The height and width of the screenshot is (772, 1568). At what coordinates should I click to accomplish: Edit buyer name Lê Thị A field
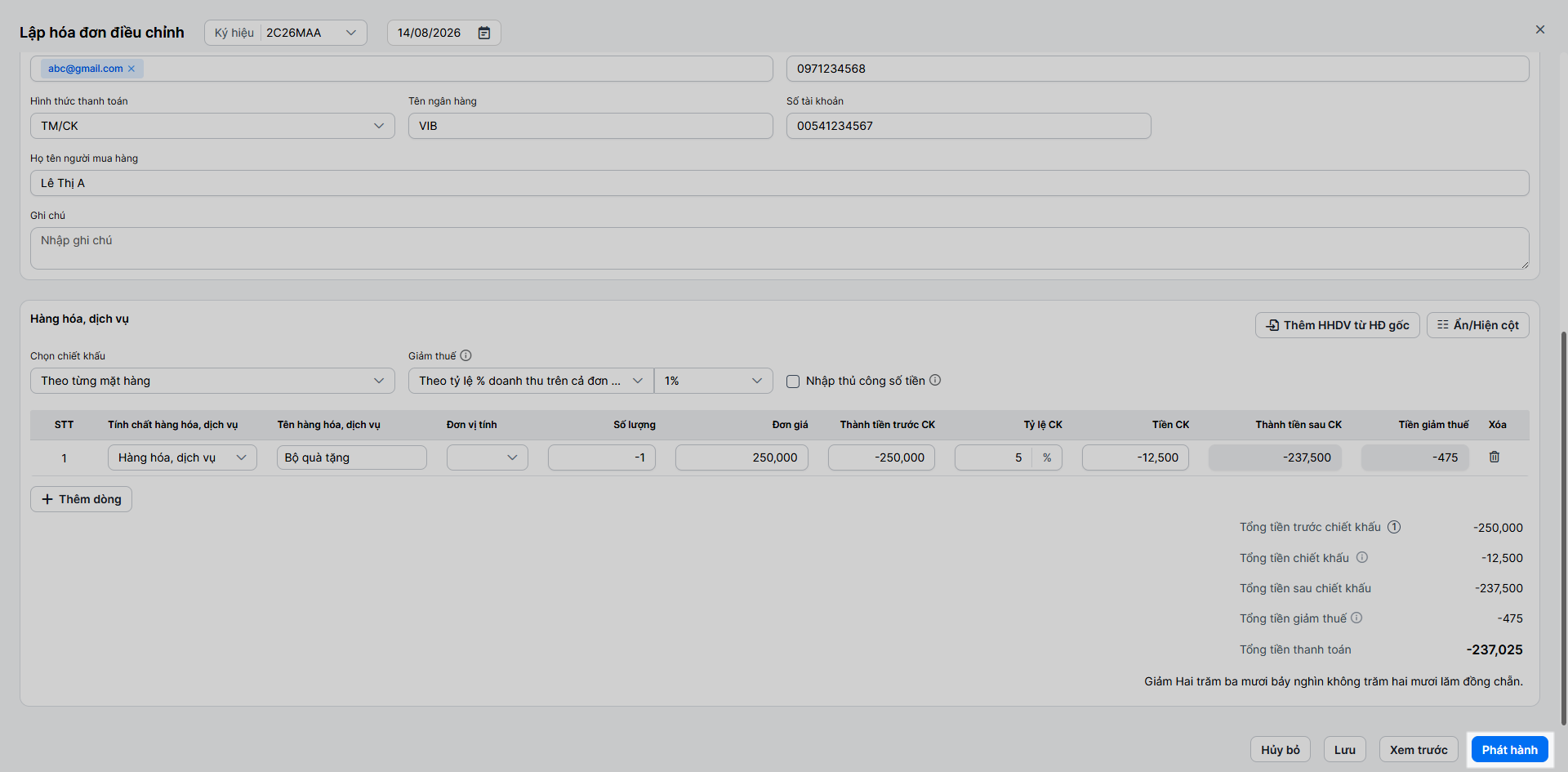(780, 183)
